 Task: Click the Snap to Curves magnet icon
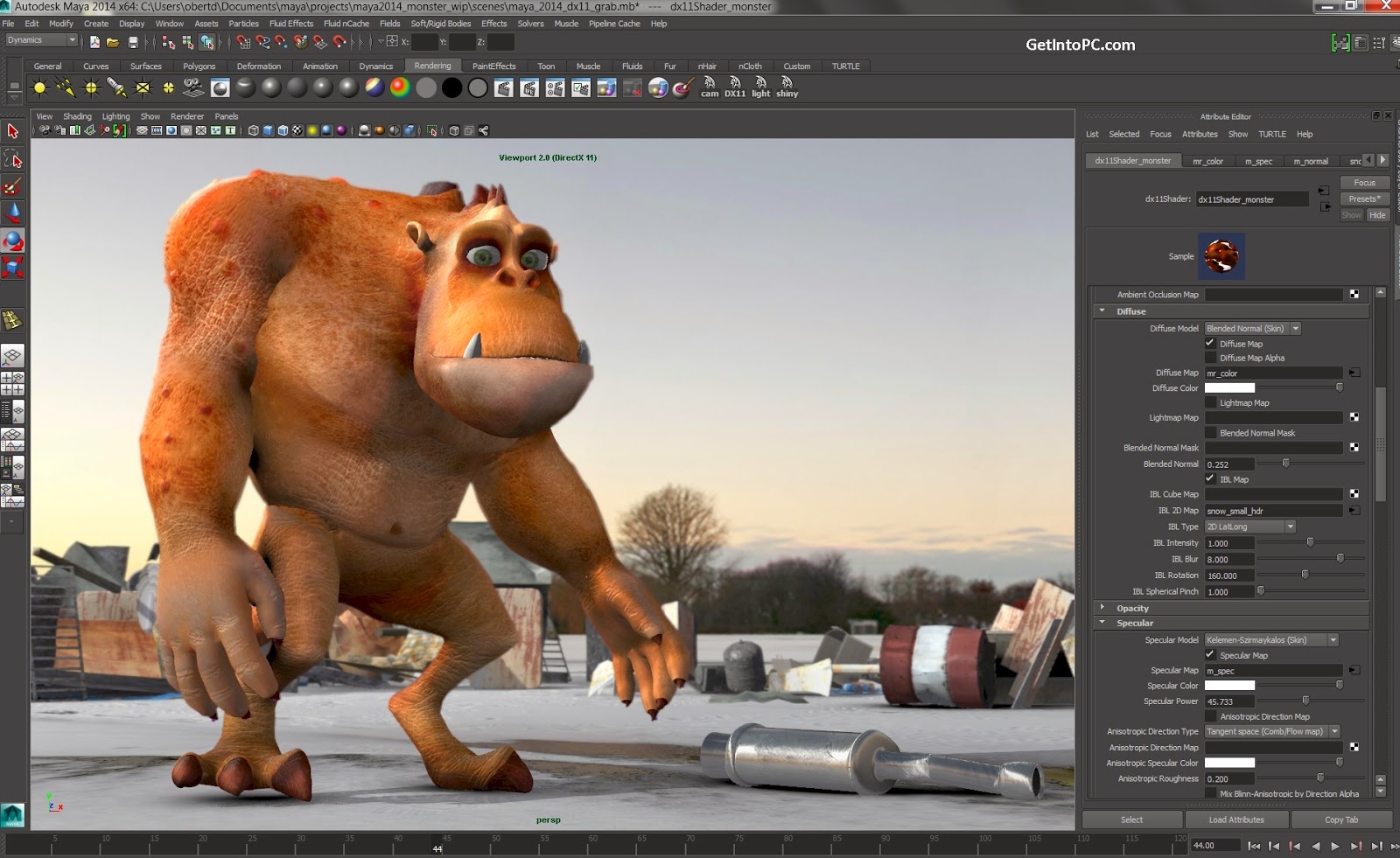[262, 41]
